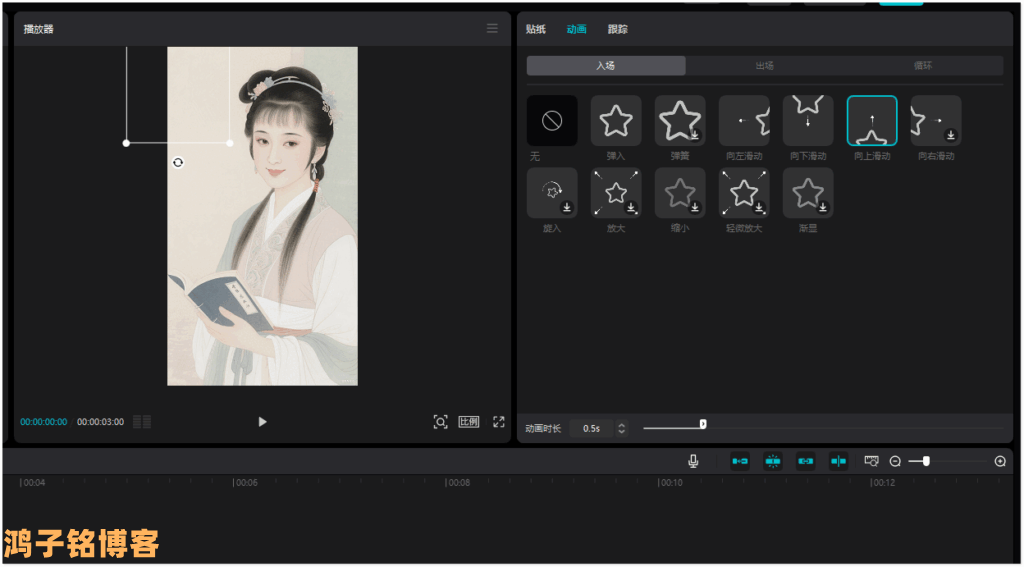Click the zoom-in magnifier on timeline
1024x567 pixels.
coord(1000,461)
